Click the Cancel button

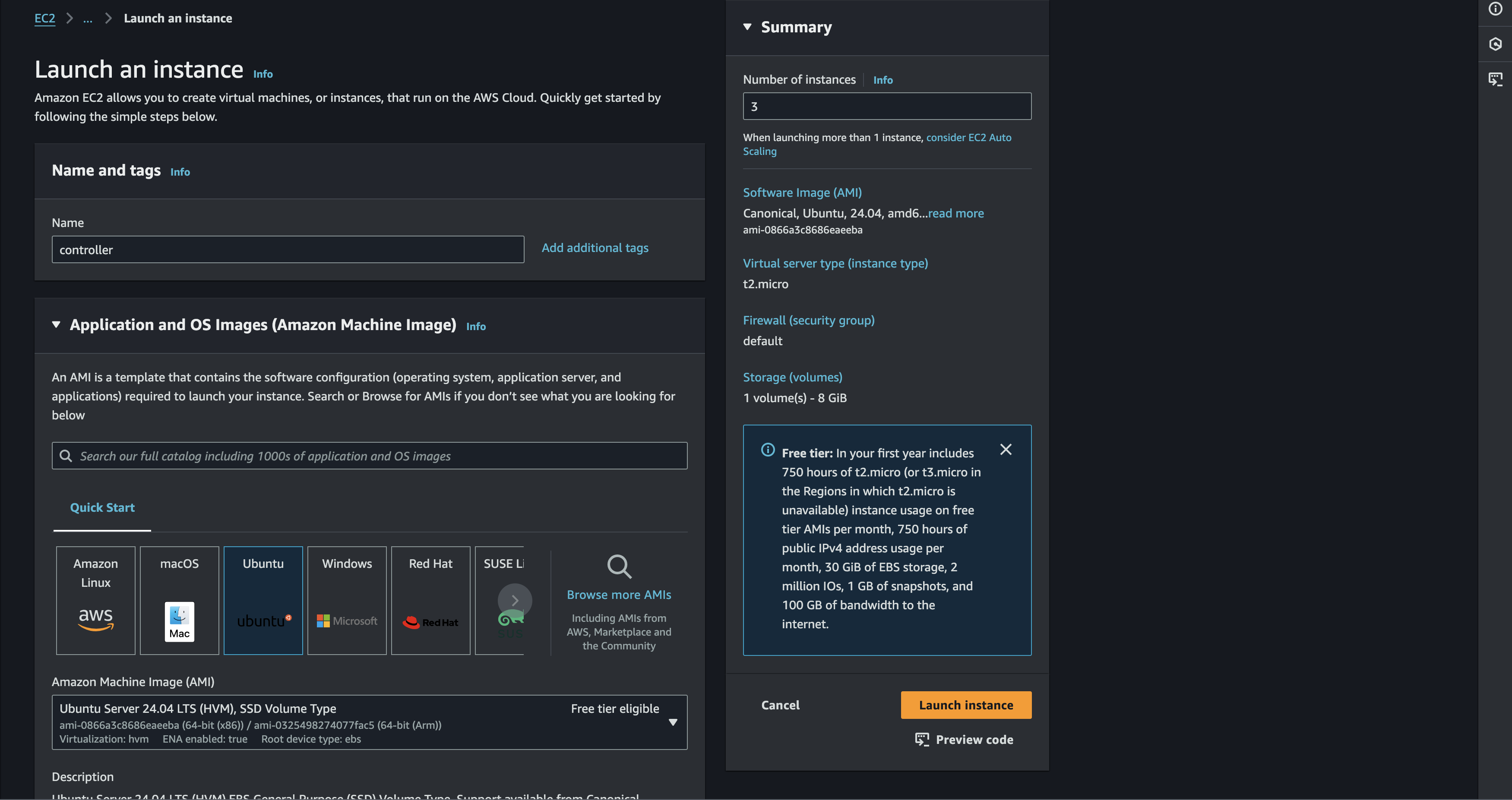[x=780, y=705]
